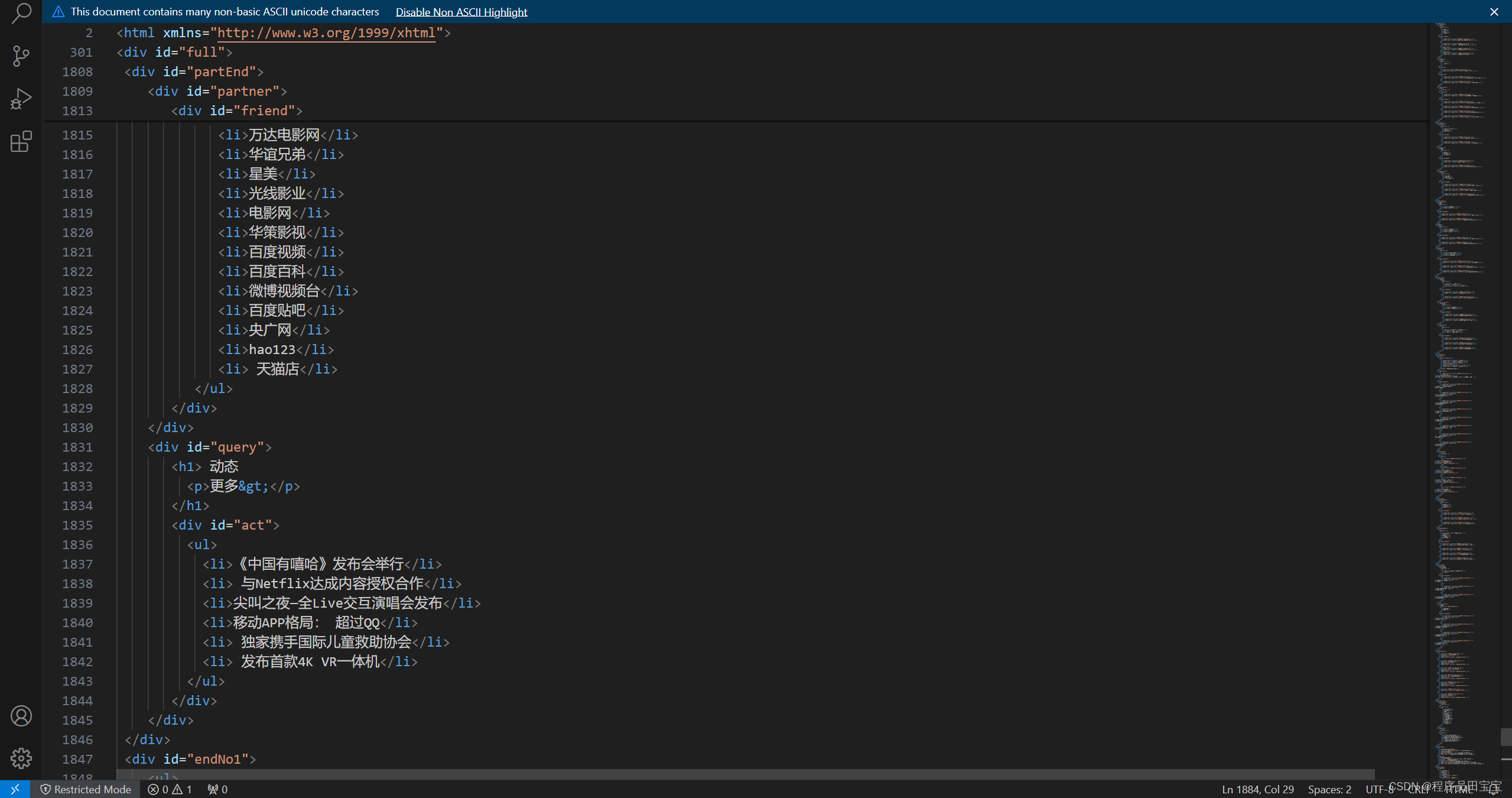Open the Extensions view
Screen dimensions: 1512x798
[21, 142]
